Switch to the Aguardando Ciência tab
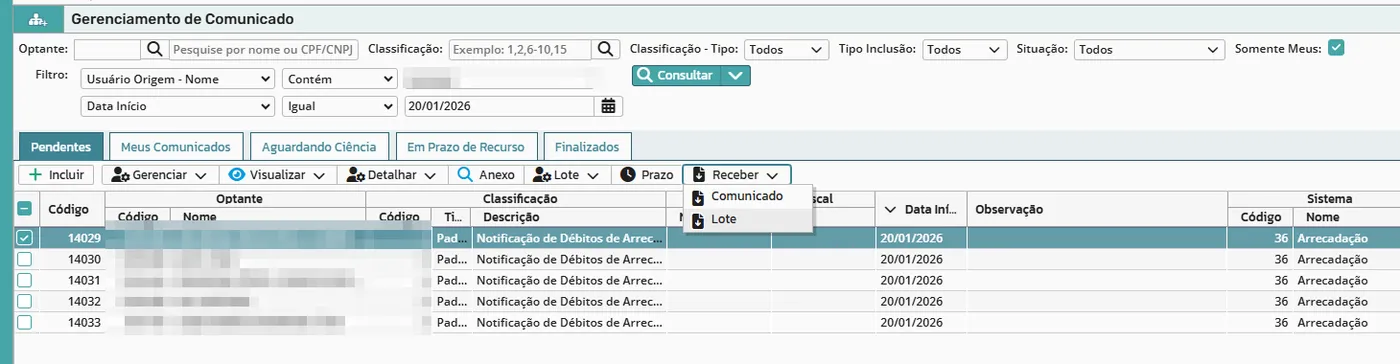Viewport: 1400px width, 364px height. pyautogui.click(x=318, y=146)
